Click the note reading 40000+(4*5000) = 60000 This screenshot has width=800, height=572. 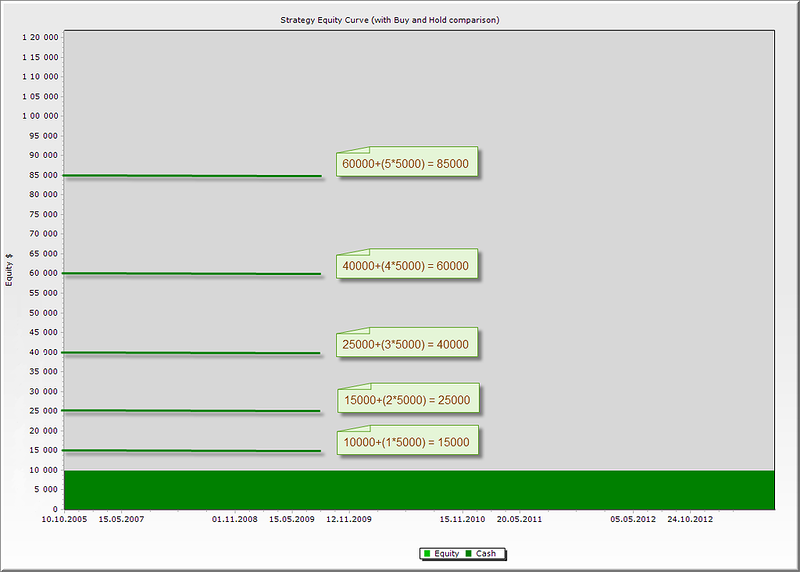pos(406,265)
